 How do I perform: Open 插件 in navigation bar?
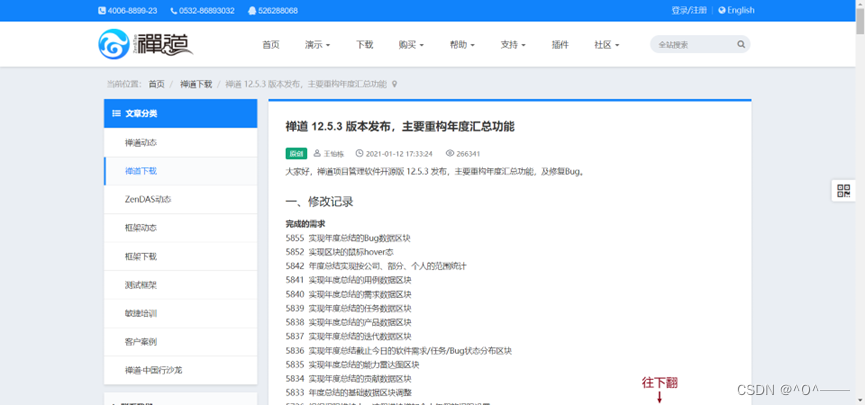pyautogui.click(x=560, y=45)
